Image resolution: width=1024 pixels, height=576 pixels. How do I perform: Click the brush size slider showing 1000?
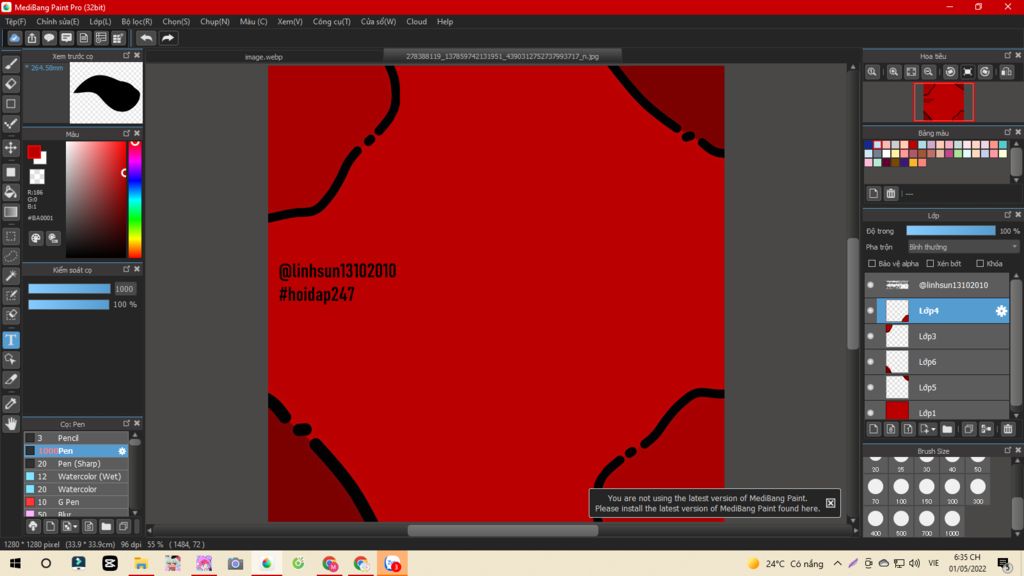(x=69, y=289)
